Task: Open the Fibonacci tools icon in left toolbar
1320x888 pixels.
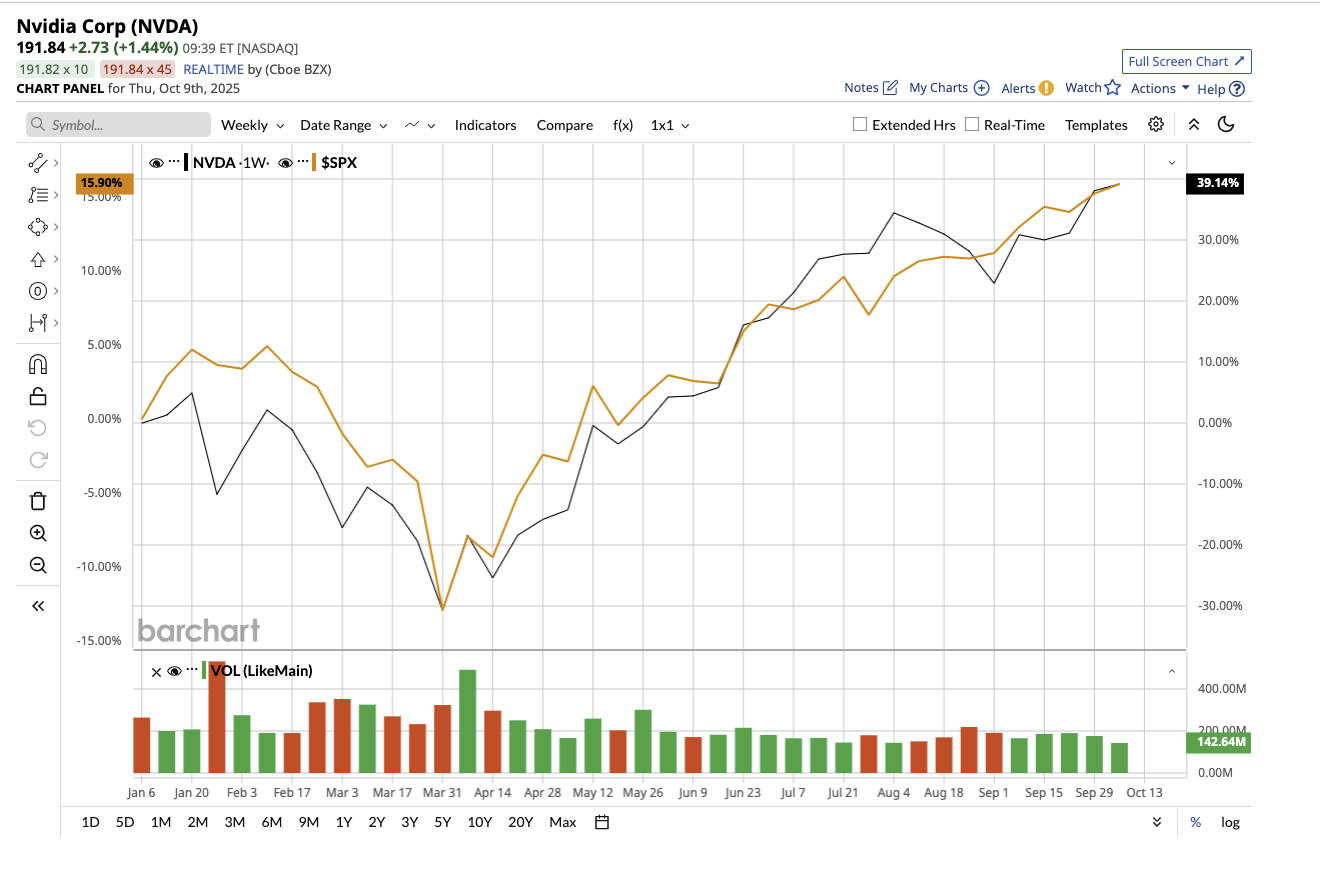Action: tap(38, 195)
